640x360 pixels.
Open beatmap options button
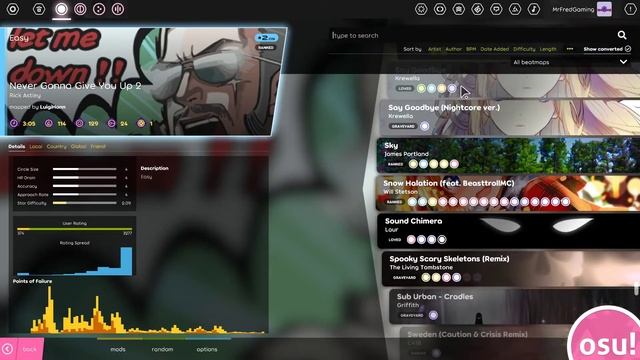tap(207, 349)
